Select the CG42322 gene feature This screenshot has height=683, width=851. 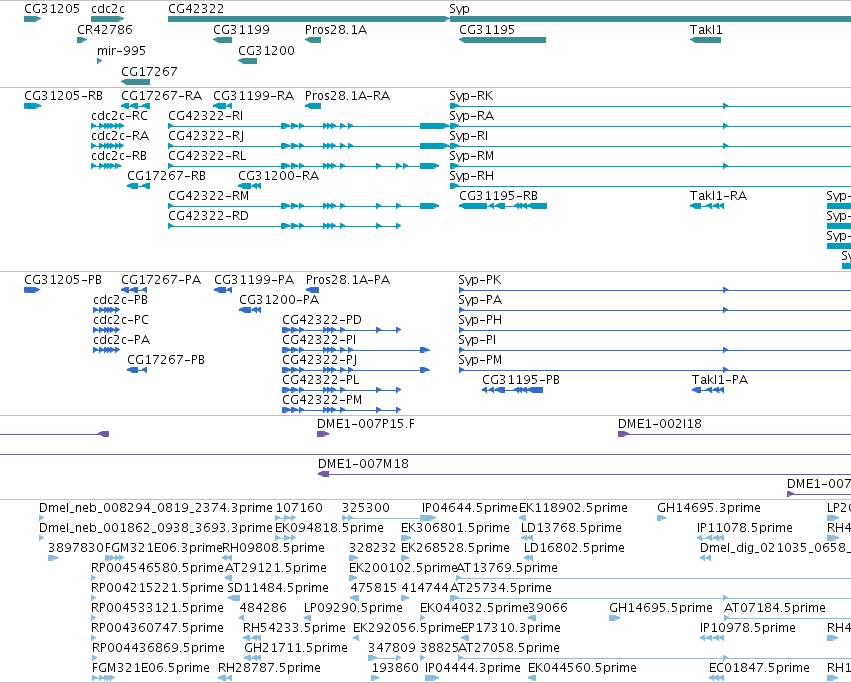click(x=308, y=19)
